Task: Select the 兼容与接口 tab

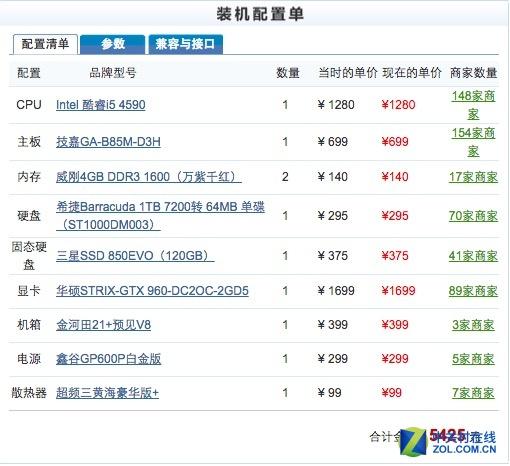Action: [185, 44]
